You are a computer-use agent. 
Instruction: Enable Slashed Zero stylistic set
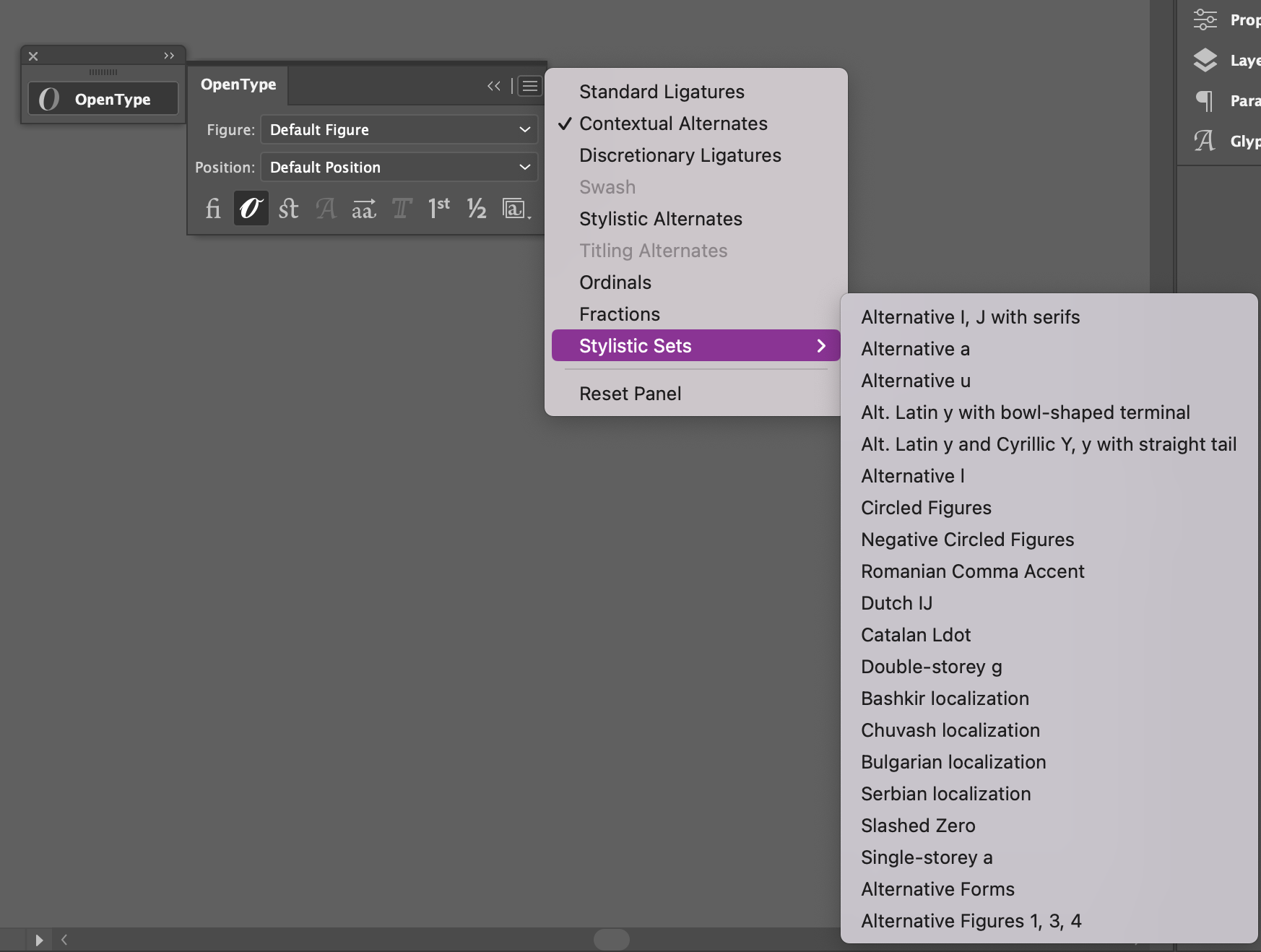tap(918, 825)
